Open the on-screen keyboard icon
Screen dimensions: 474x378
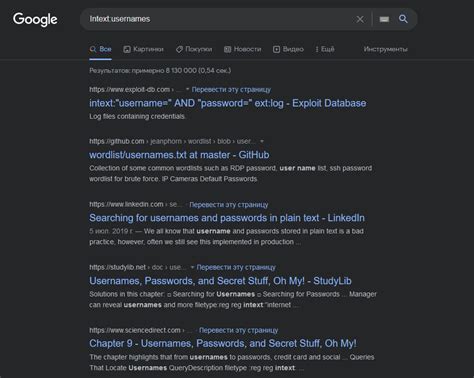click(x=384, y=19)
